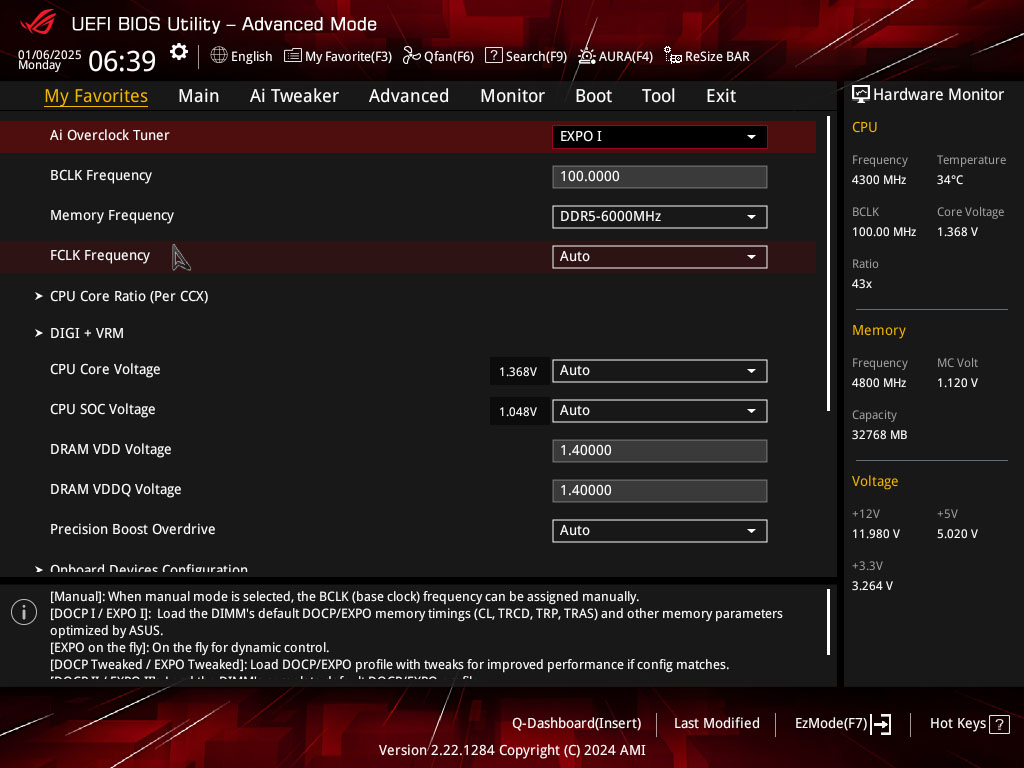
Task: Select the FCLK Frequency label
Action: pos(100,255)
